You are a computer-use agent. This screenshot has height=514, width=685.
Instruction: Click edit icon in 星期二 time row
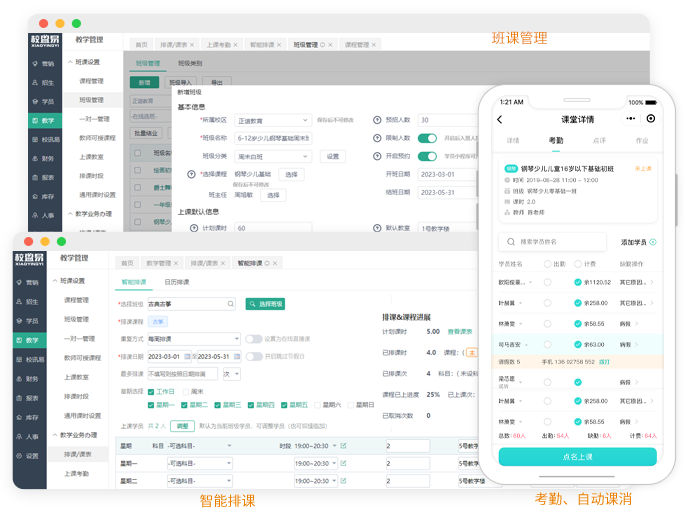[343, 480]
